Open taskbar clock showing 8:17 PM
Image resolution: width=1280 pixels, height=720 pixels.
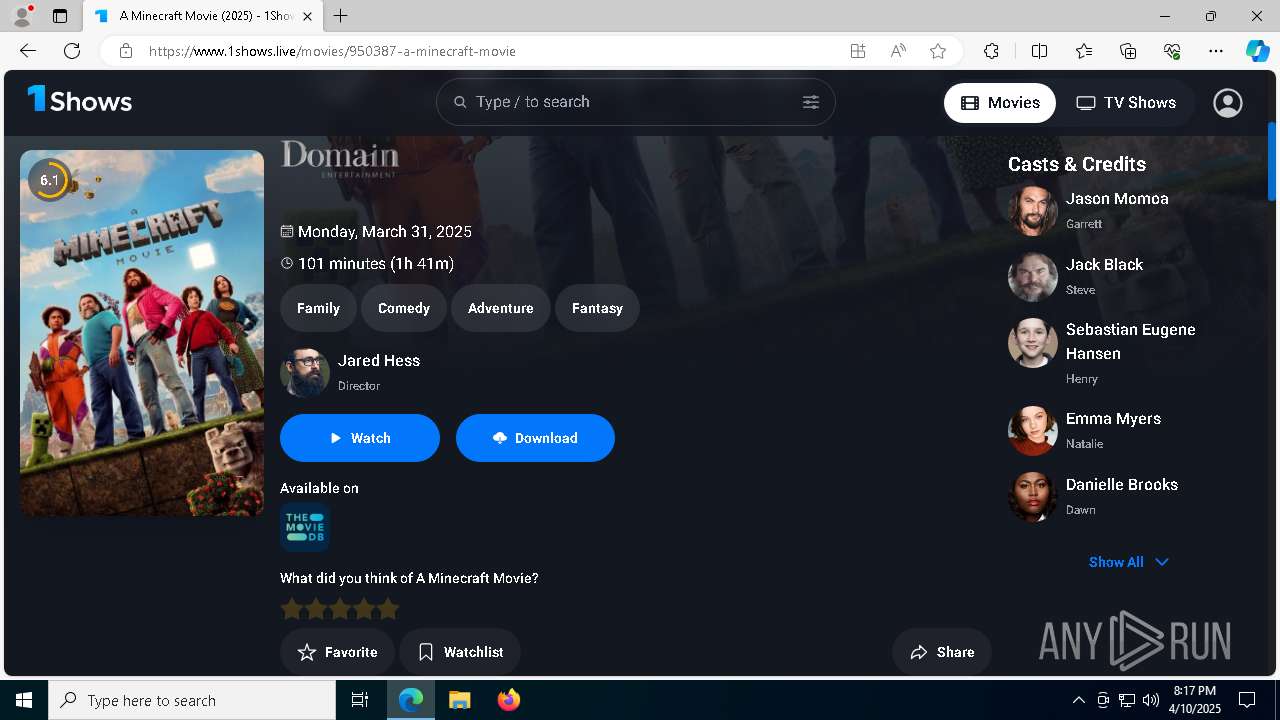click(1195, 700)
